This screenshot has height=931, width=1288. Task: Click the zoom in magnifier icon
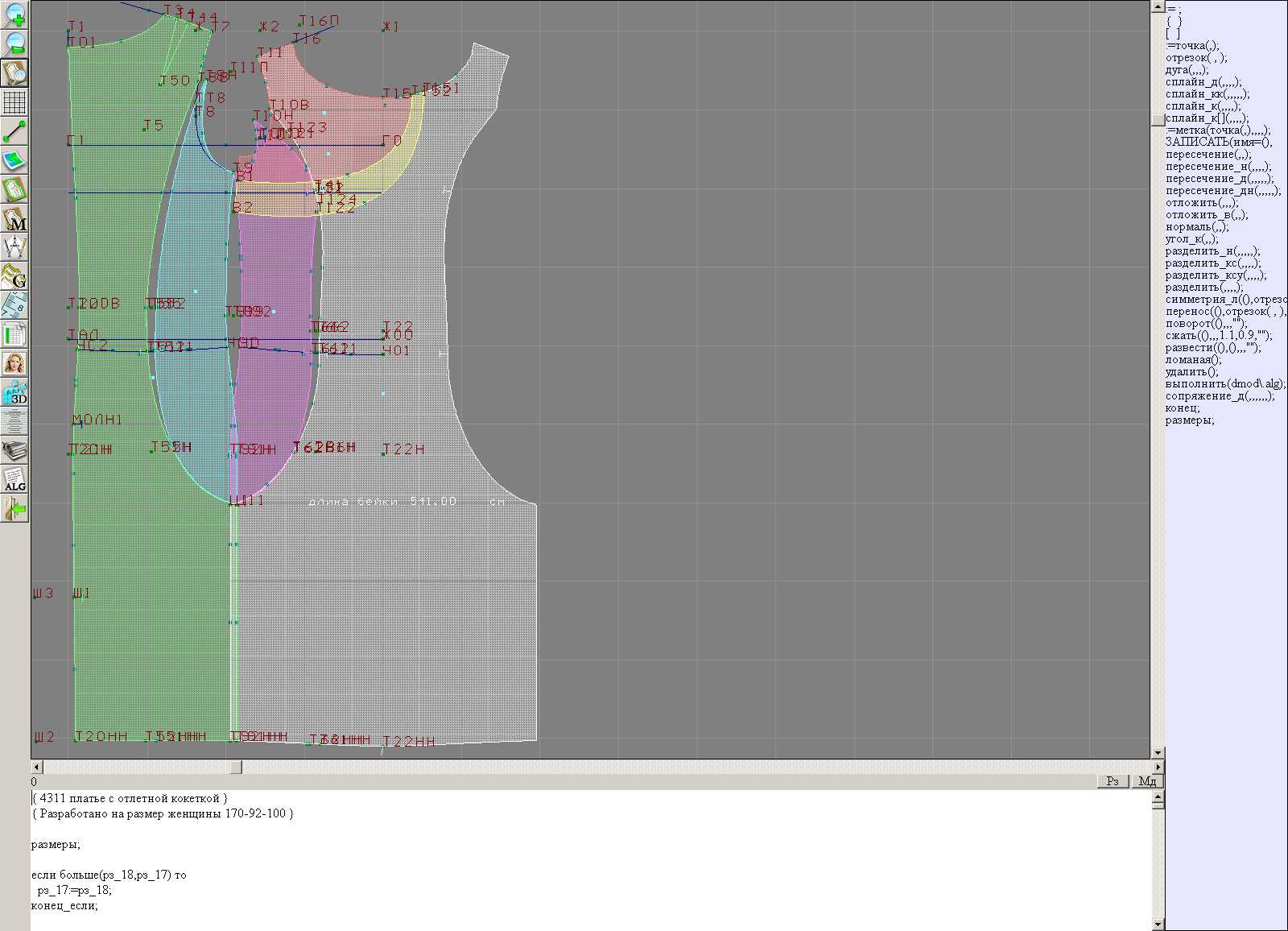14,15
